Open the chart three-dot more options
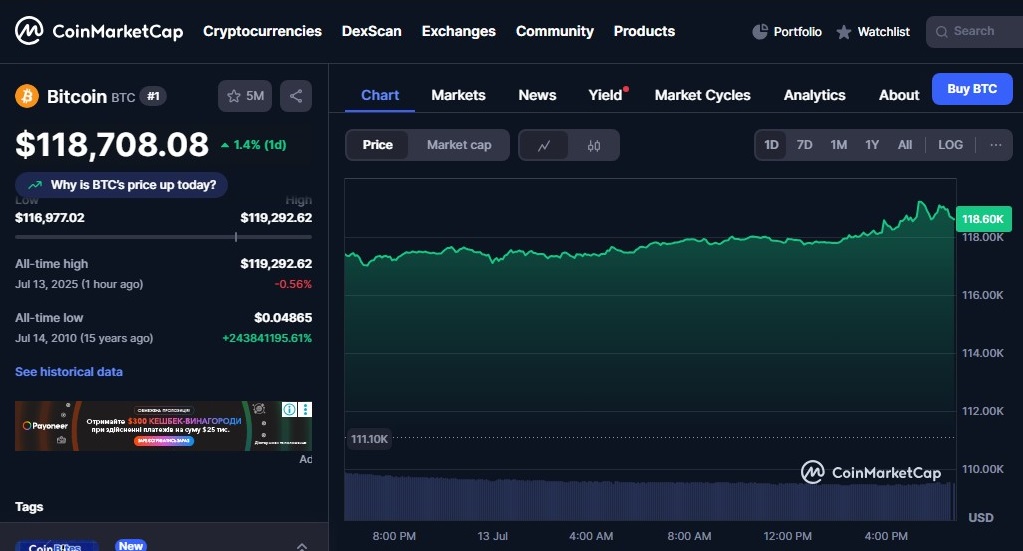Image resolution: width=1023 pixels, height=551 pixels. 996,145
